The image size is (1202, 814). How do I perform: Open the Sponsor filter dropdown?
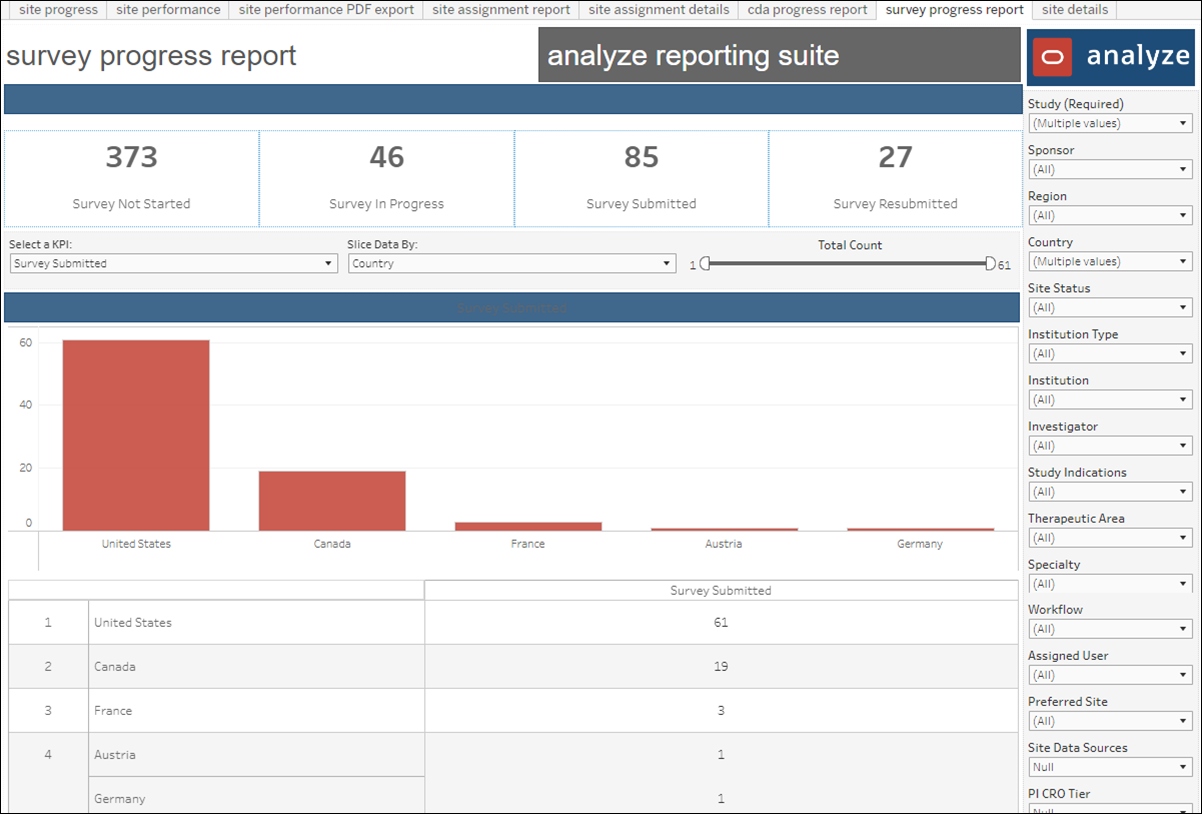pyautogui.click(x=1110, y=169)
